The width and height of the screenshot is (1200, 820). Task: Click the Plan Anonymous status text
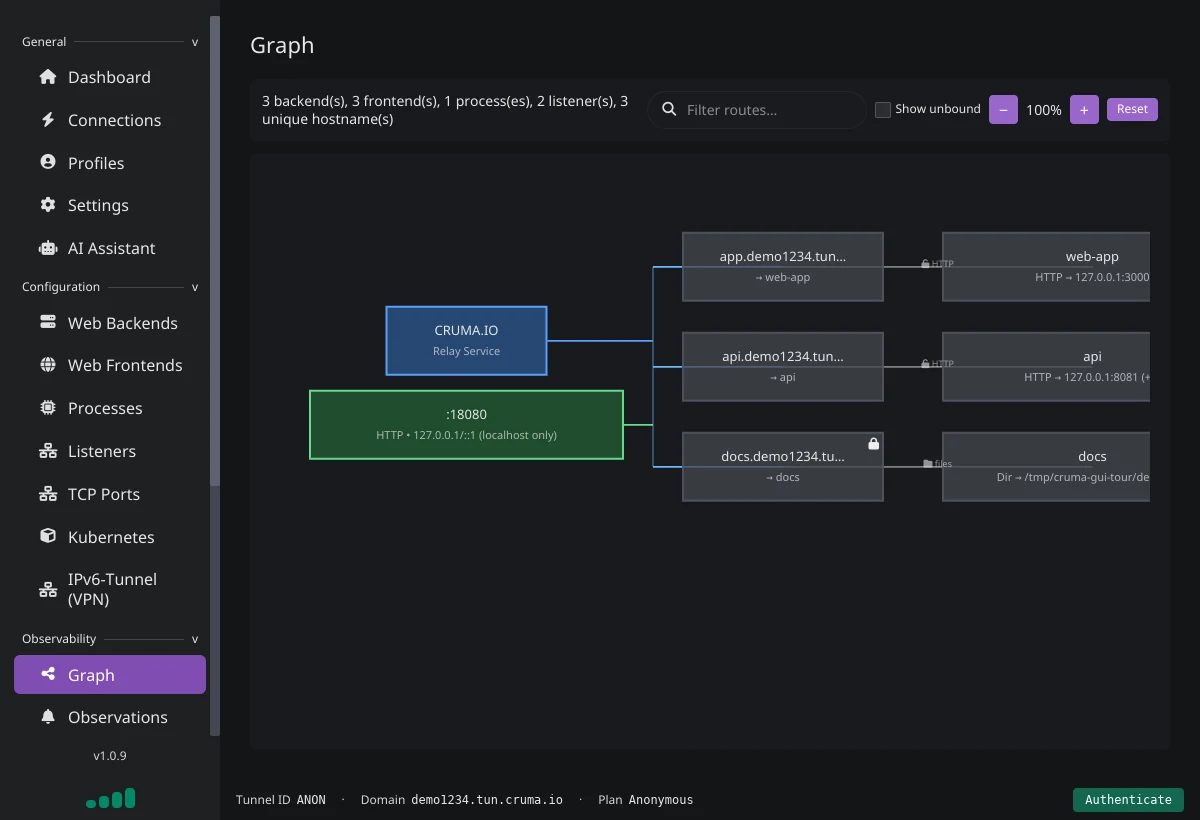645,800
